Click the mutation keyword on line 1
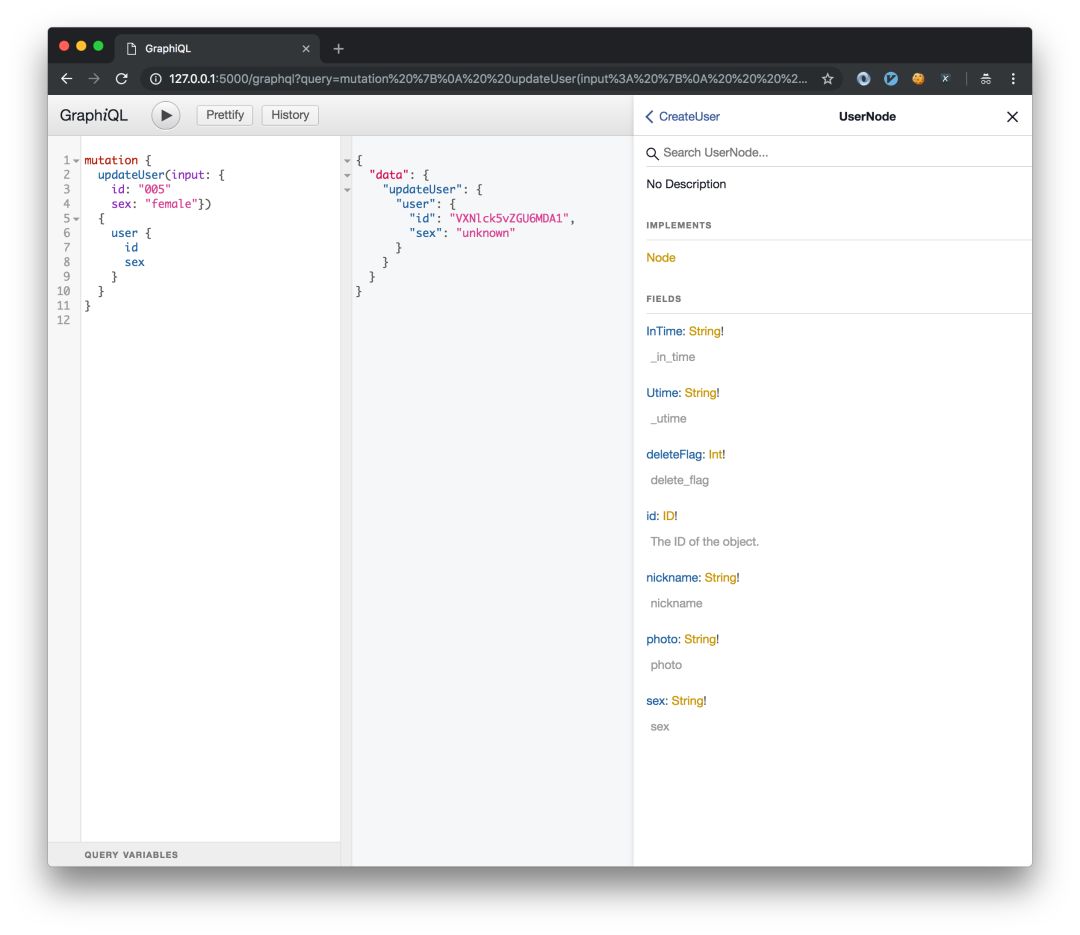Viewport: 1080px width, 935px height. click(x=111, y=161)
